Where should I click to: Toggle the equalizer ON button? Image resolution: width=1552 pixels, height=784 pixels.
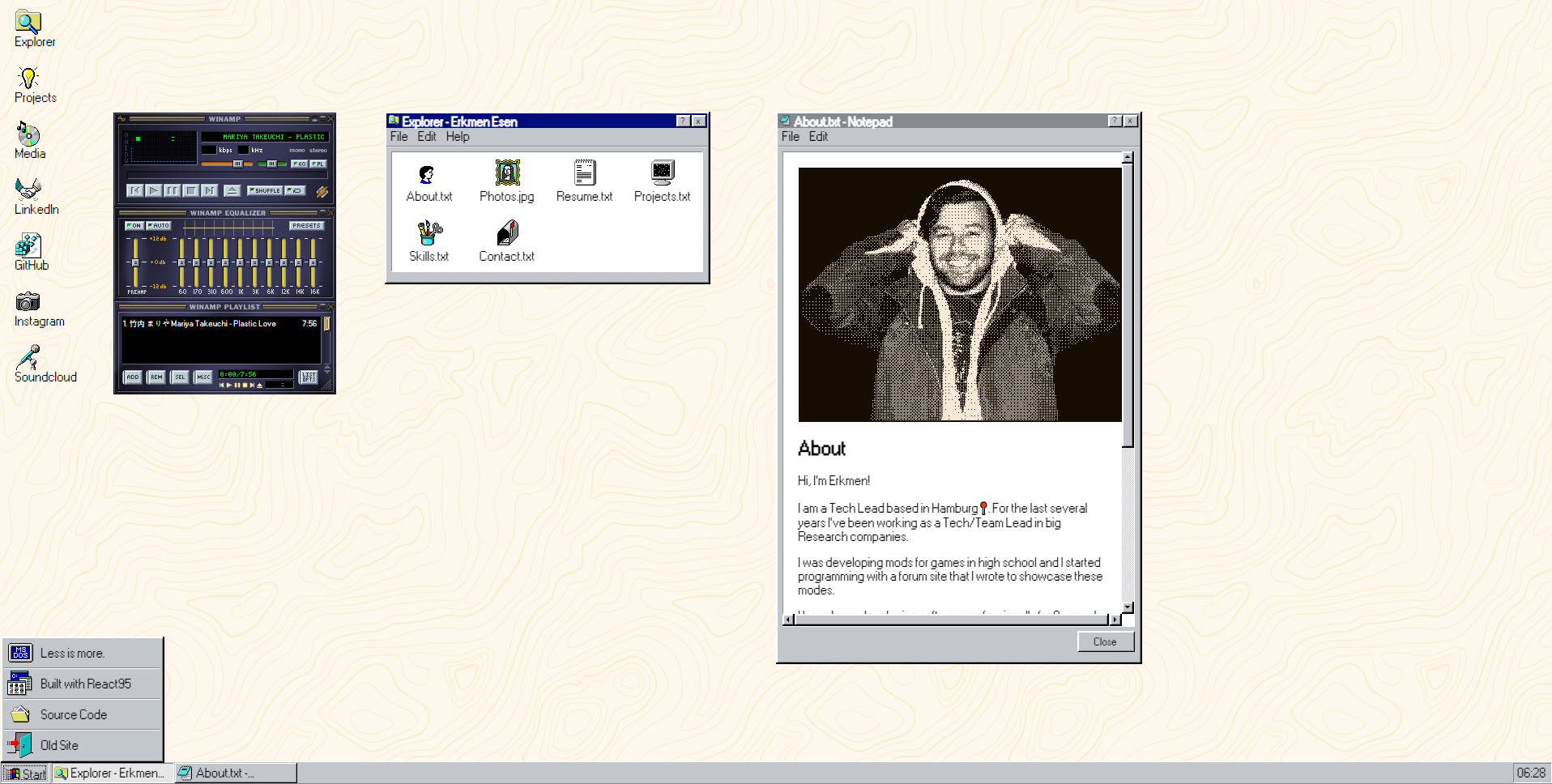[x=134, y=226]
